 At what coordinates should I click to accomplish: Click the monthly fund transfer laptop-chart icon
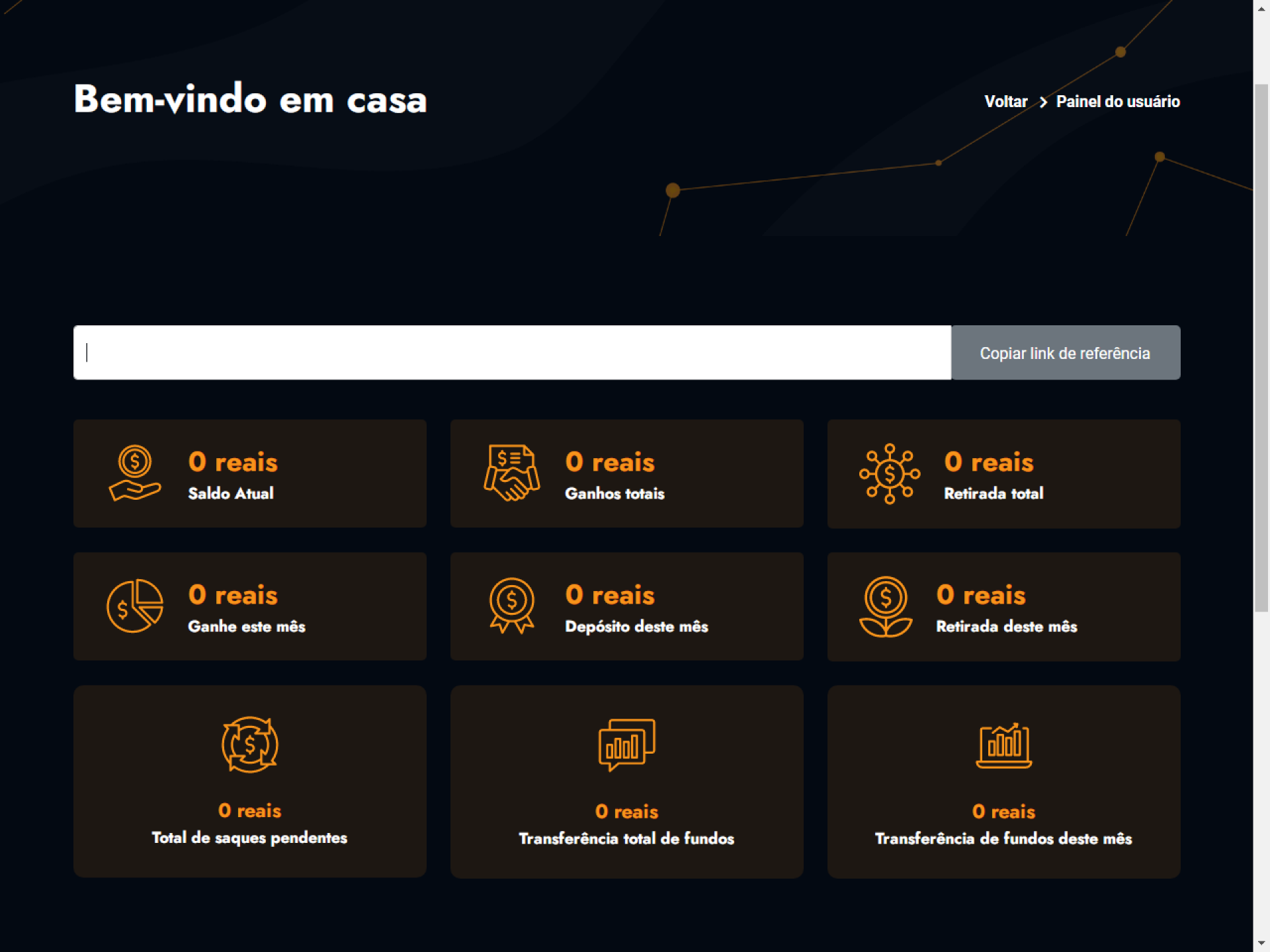click(1003, 745)
